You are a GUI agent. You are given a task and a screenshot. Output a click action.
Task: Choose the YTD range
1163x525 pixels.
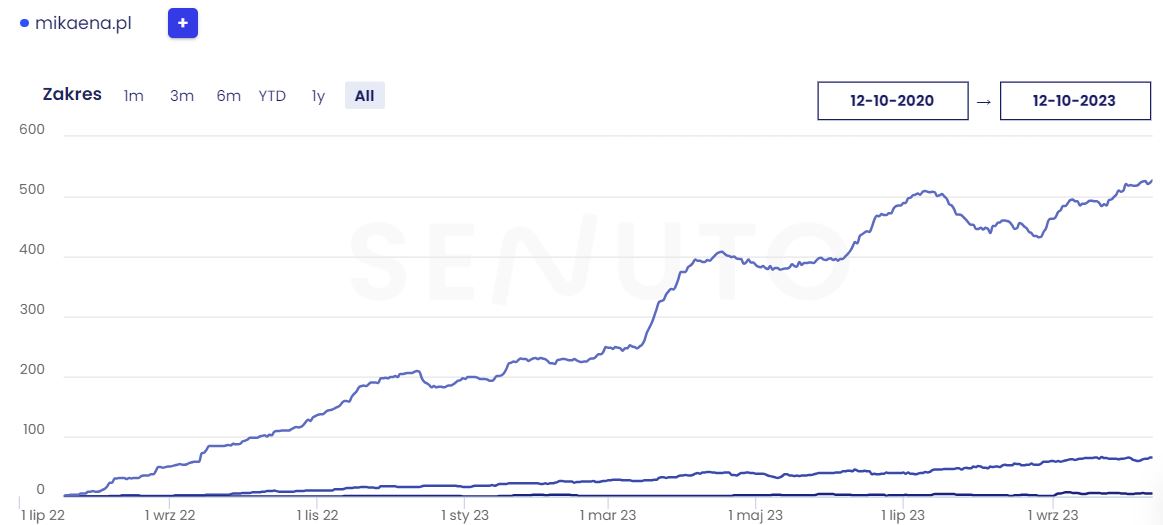(272, 96)
